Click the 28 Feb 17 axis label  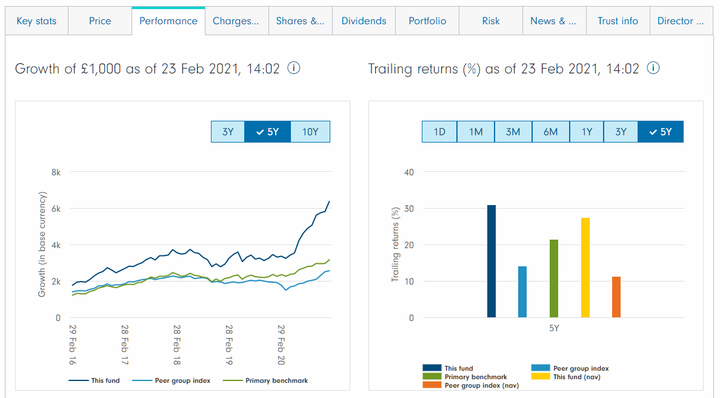point(125,345)
